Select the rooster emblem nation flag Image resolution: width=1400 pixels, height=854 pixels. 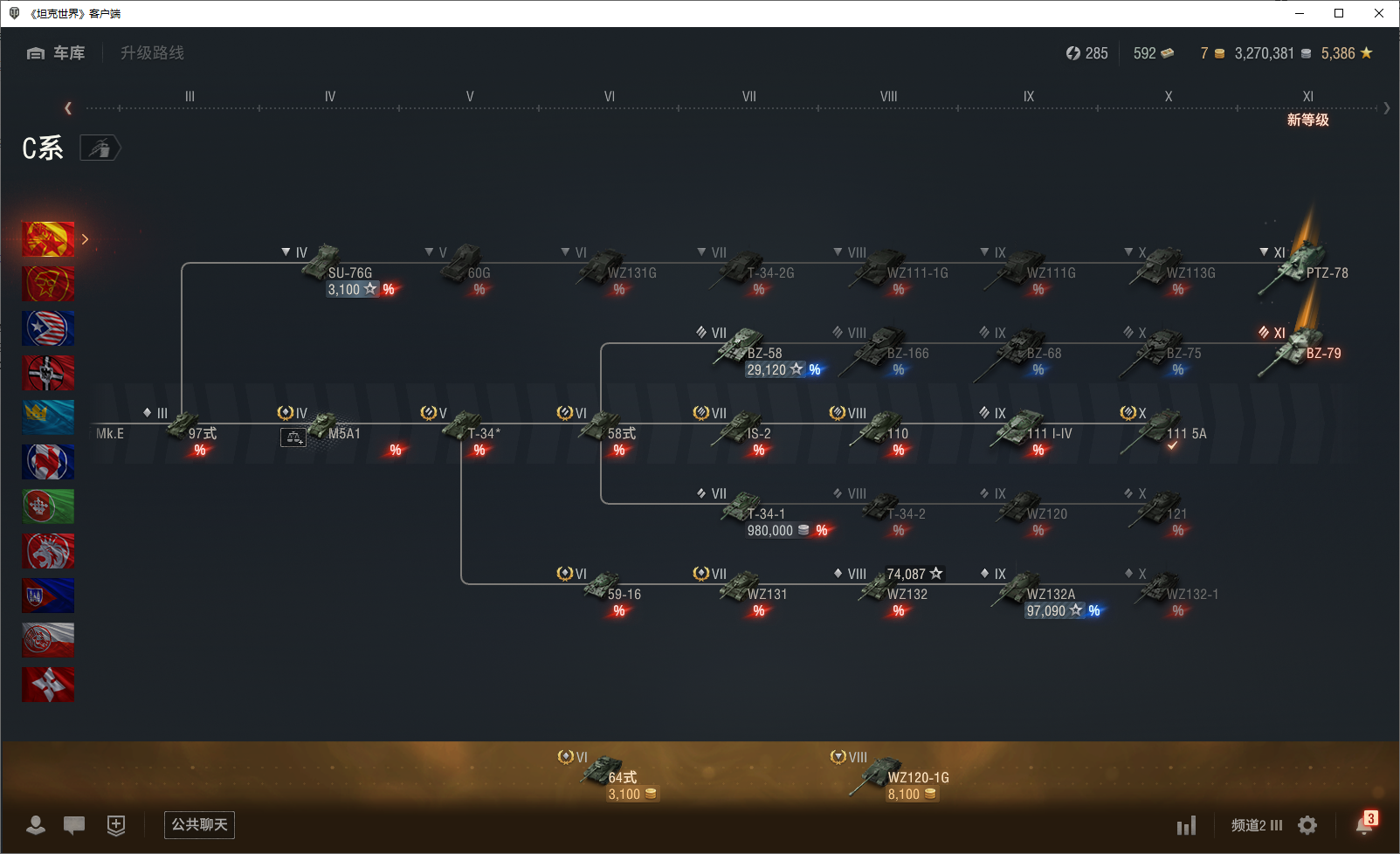(x=48, y=462)
